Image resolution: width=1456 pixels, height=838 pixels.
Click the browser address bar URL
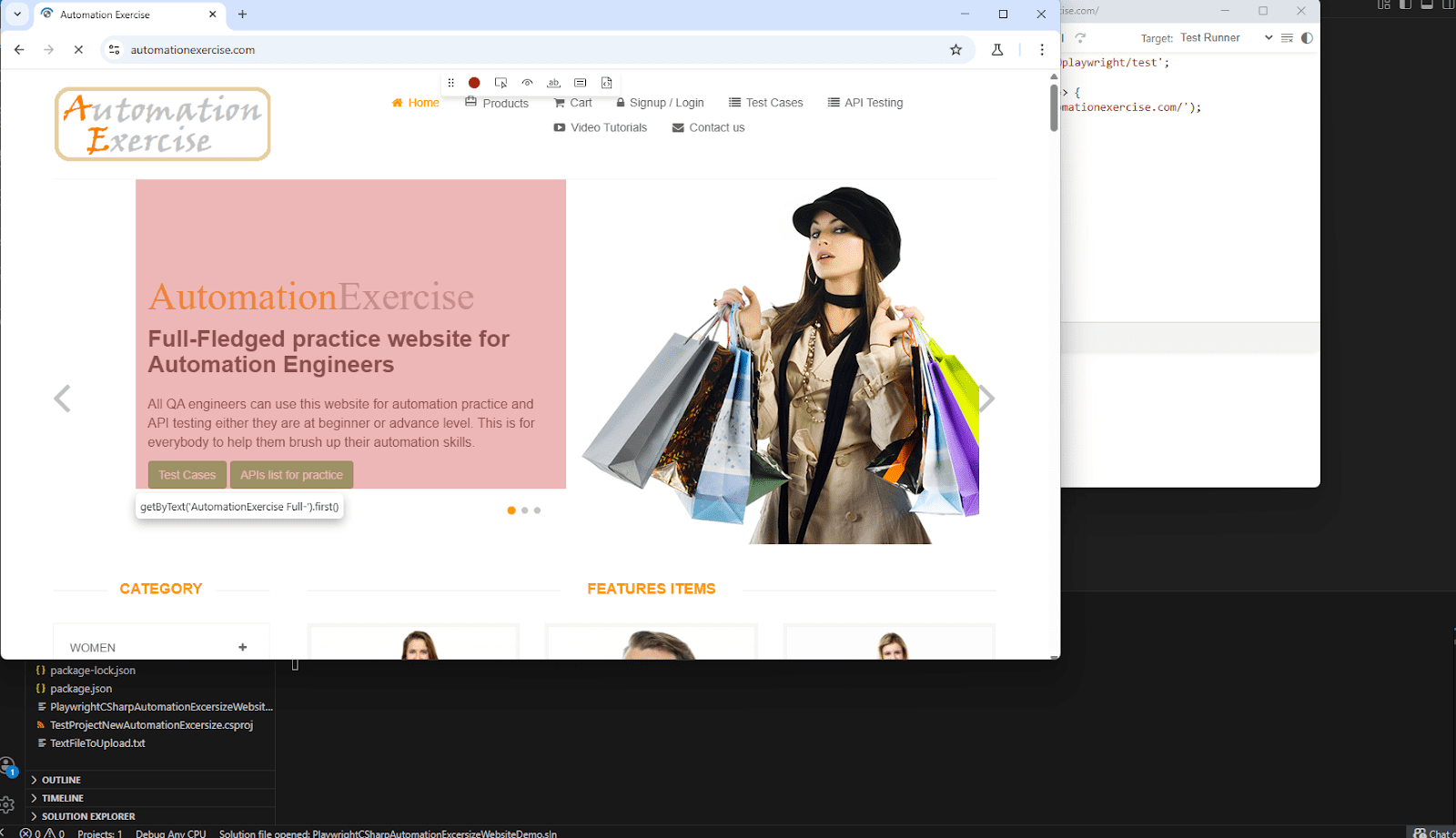(193, 50)
